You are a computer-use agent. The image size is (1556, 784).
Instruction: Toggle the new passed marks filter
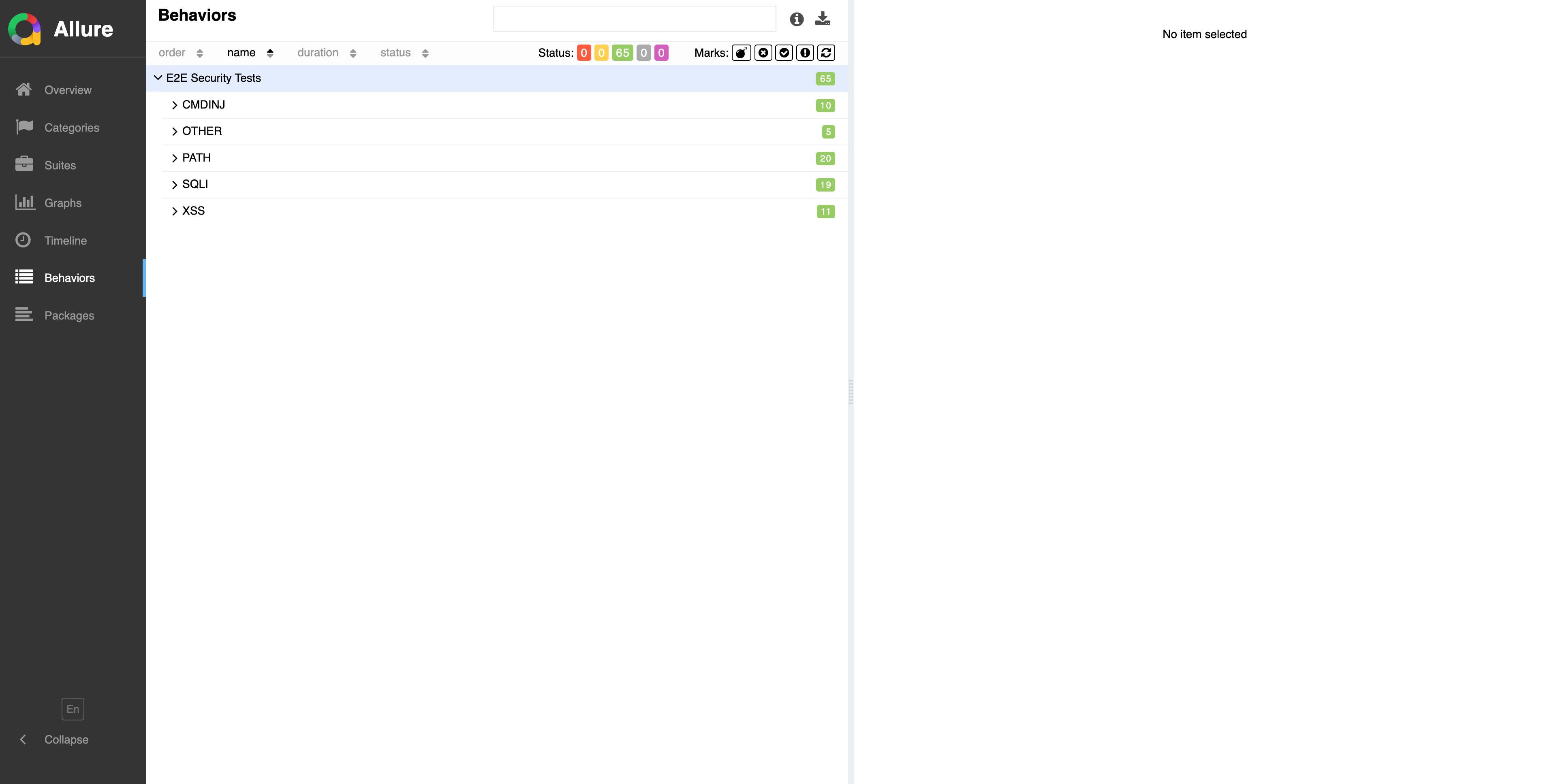point(784,53)
